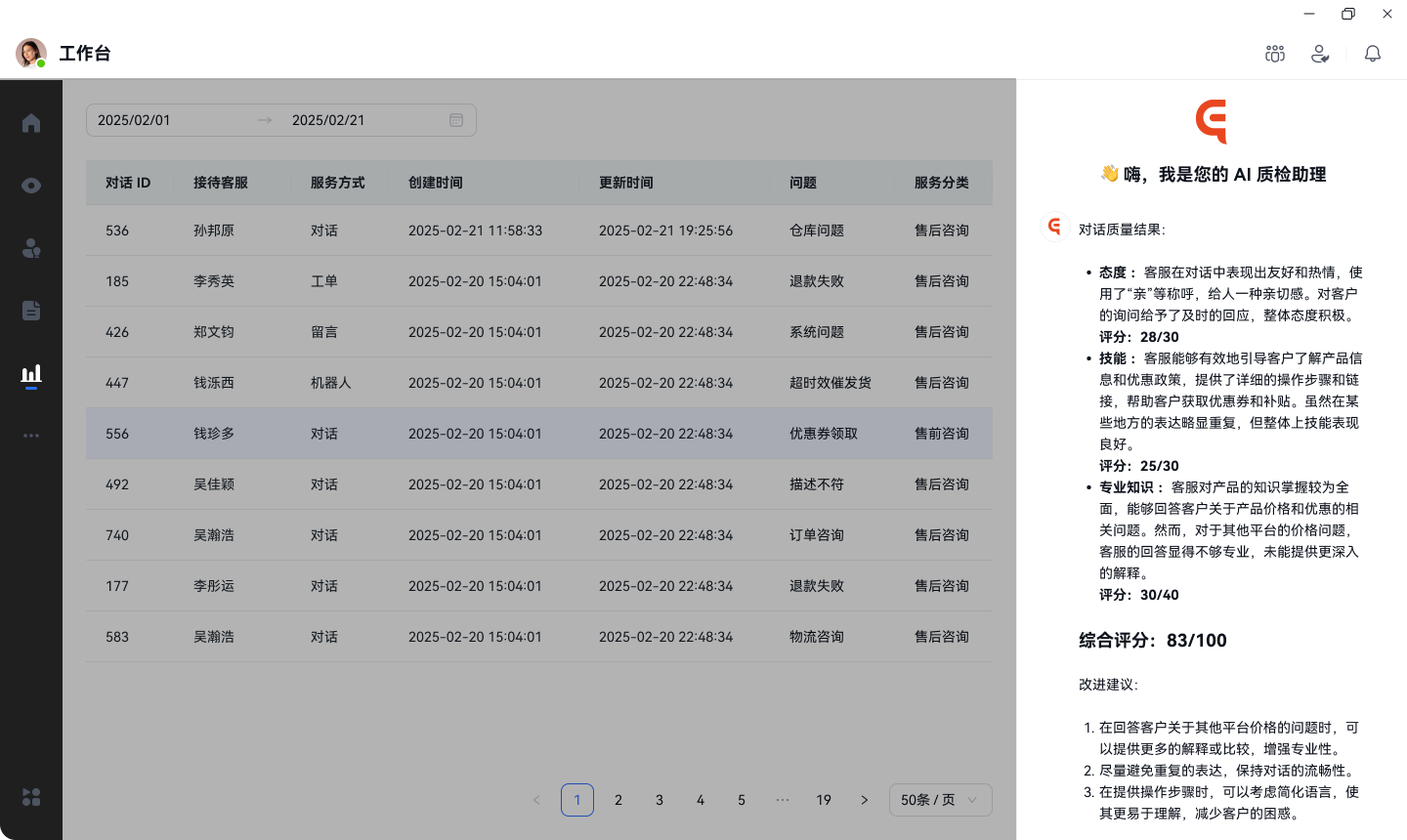Screen dimensions: 1407x840
Task: Click the 服务分类 column header
Action: pyautogui.click(x=942, y=183)
